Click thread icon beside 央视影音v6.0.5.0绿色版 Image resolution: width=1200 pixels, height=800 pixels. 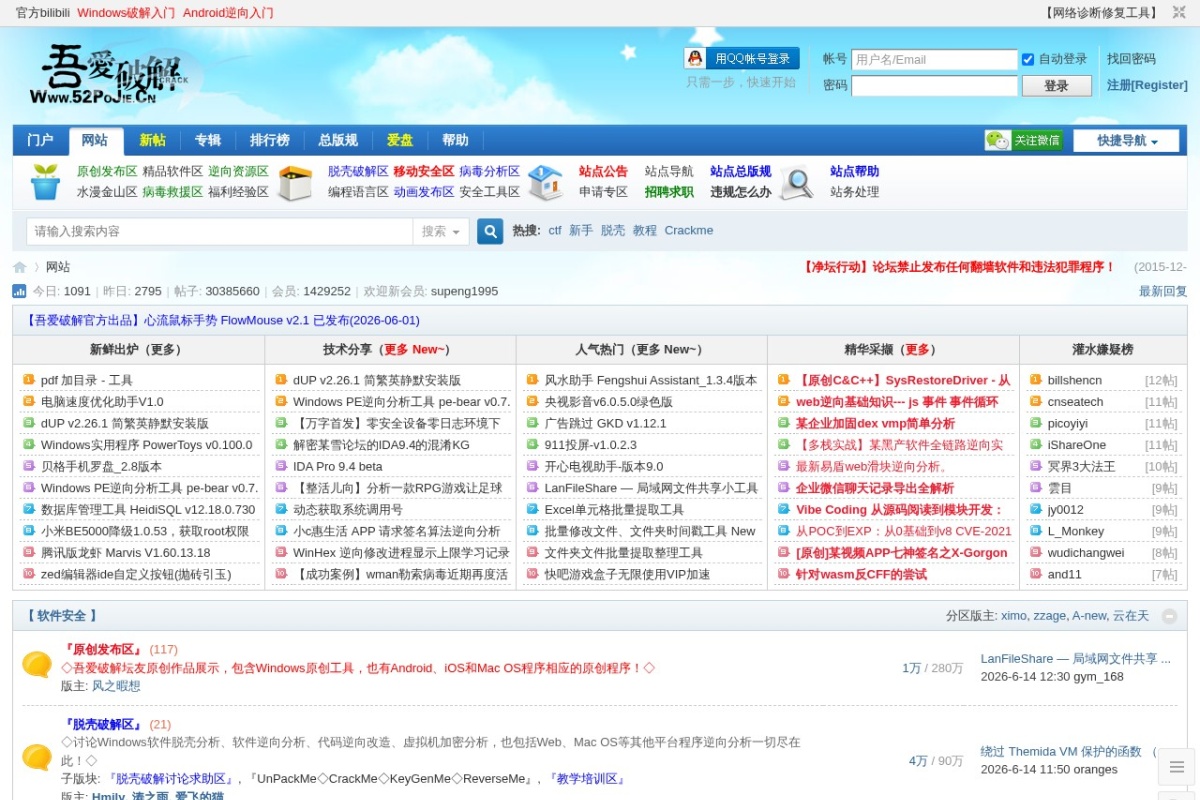(532, 402)
